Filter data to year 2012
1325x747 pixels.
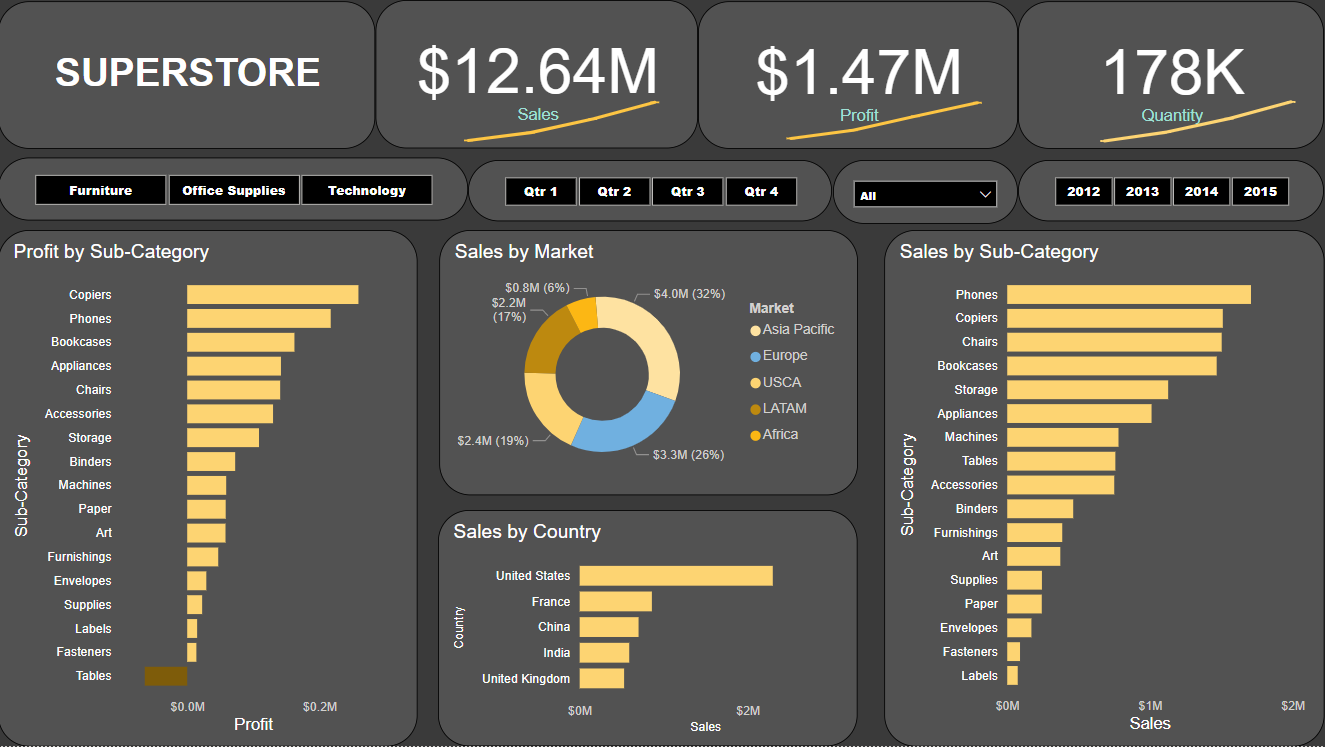pyautogui.click(x=1083, y=191)
